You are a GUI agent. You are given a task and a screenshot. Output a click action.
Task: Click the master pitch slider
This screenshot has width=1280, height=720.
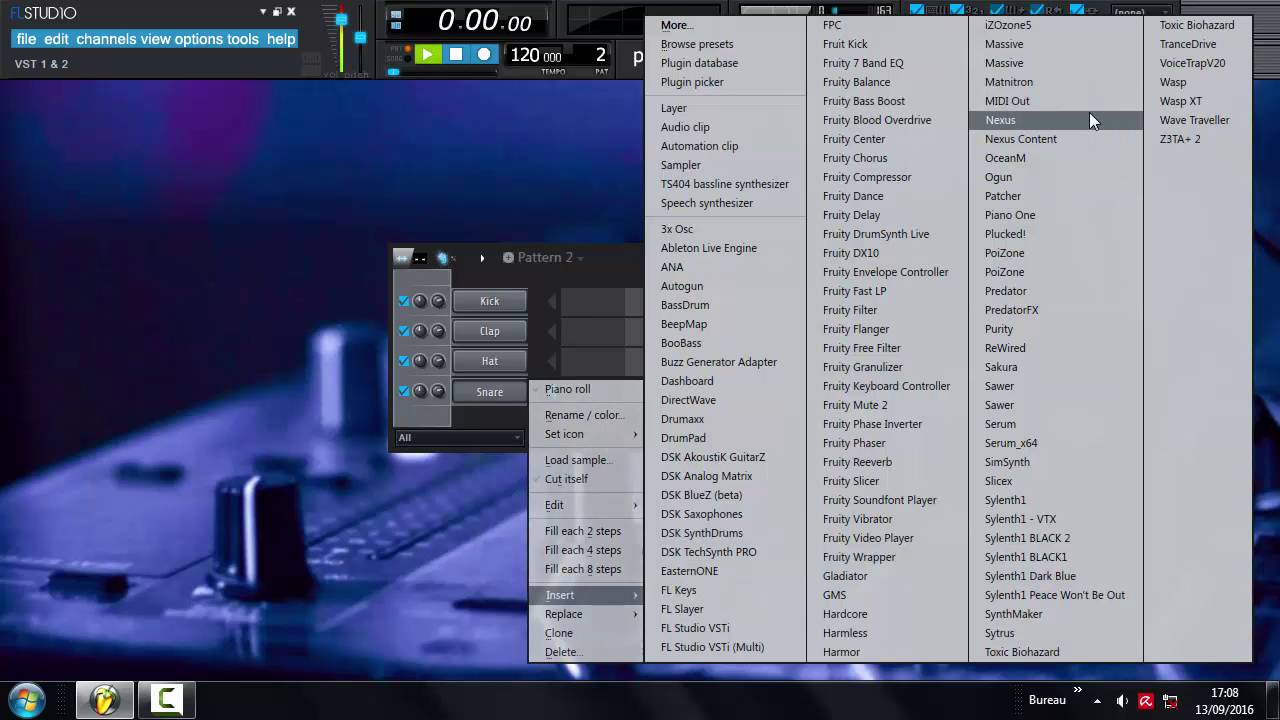click(x=360, y=38)
